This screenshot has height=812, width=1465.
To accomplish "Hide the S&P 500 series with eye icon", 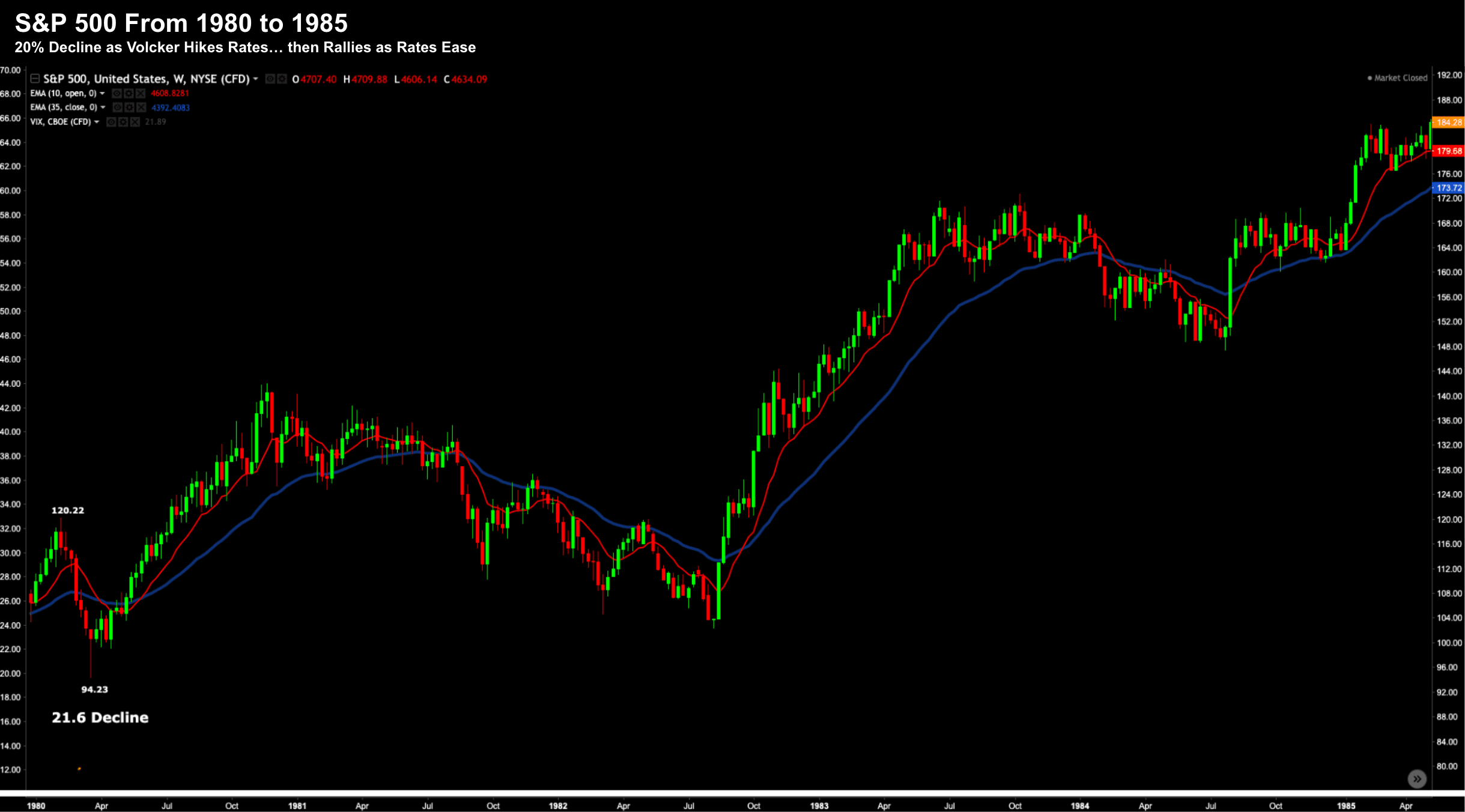I will 270,79.
